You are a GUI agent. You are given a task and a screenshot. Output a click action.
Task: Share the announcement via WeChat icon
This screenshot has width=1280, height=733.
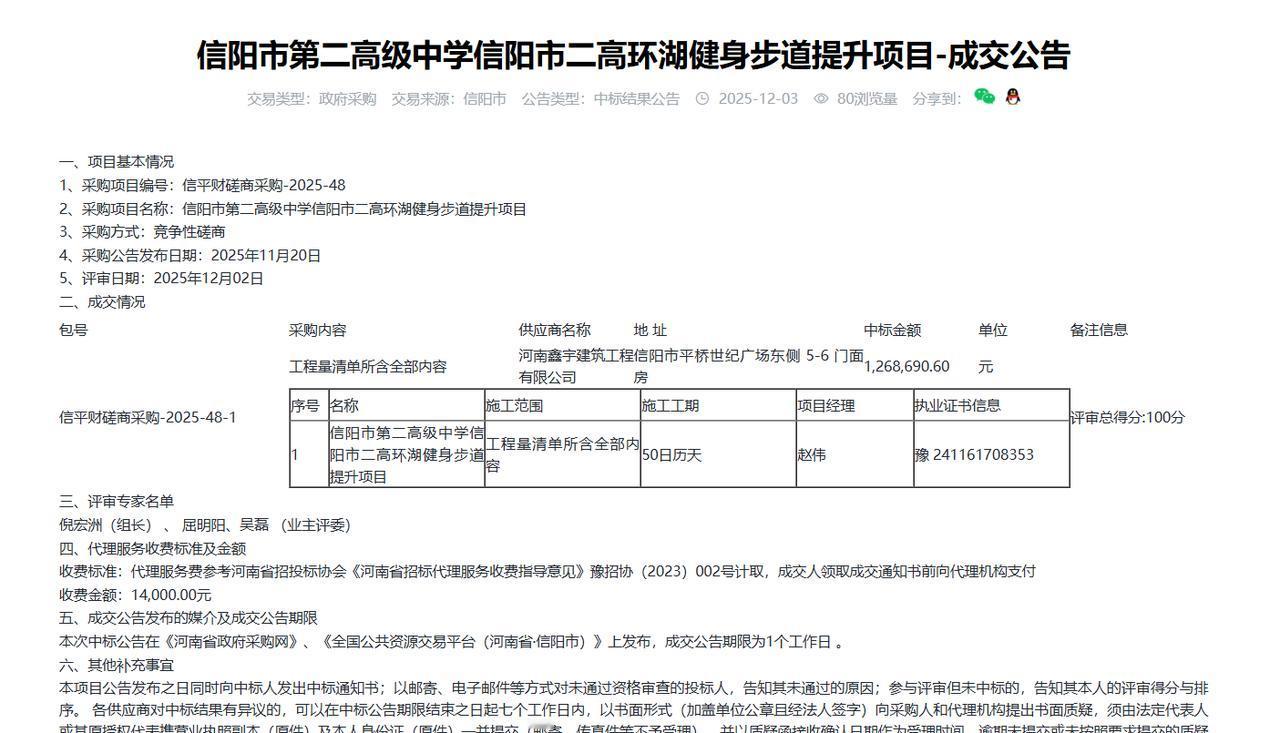(x=984, y=99)
